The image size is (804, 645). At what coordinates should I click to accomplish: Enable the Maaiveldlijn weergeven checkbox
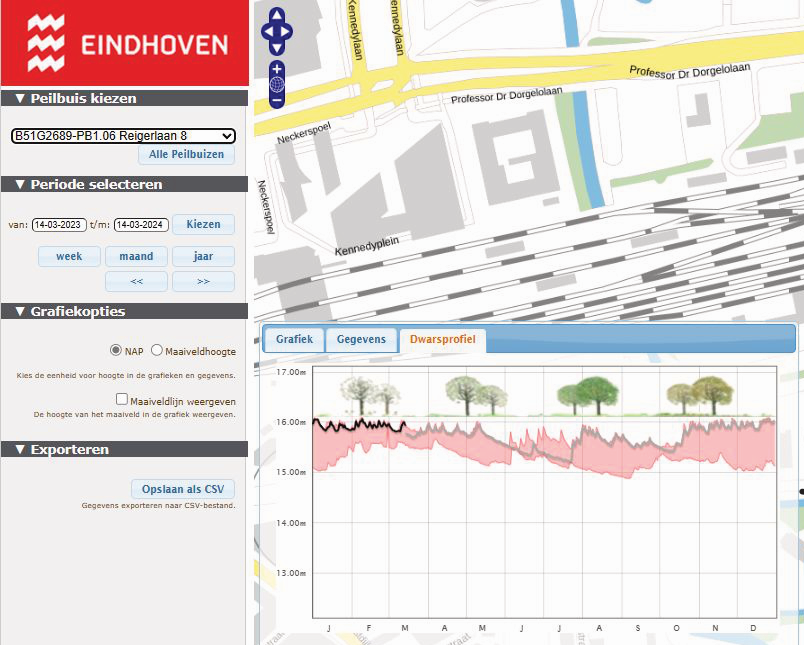point(122,399)
